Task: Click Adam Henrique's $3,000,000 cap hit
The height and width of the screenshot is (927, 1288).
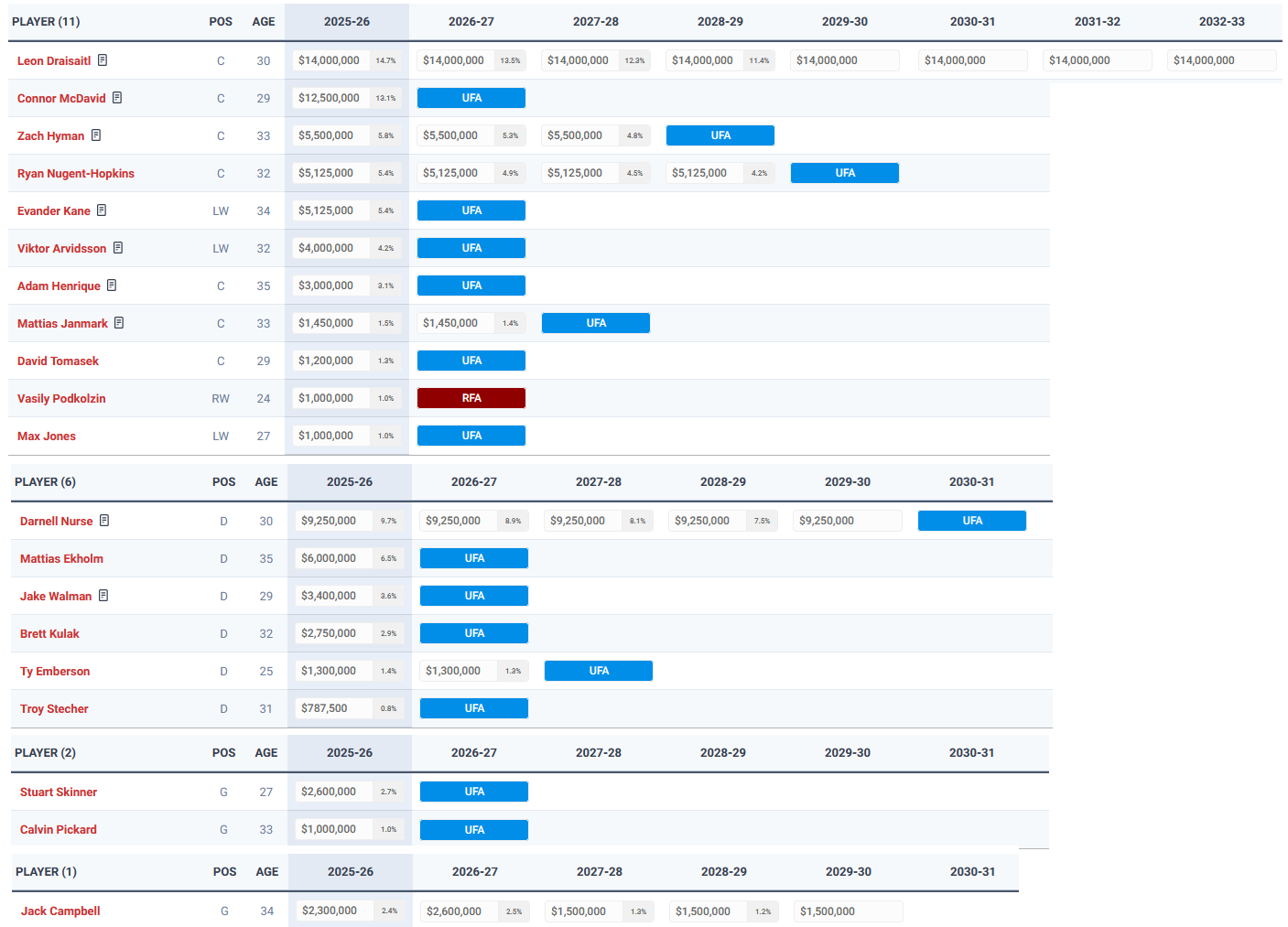Action: 331,286
